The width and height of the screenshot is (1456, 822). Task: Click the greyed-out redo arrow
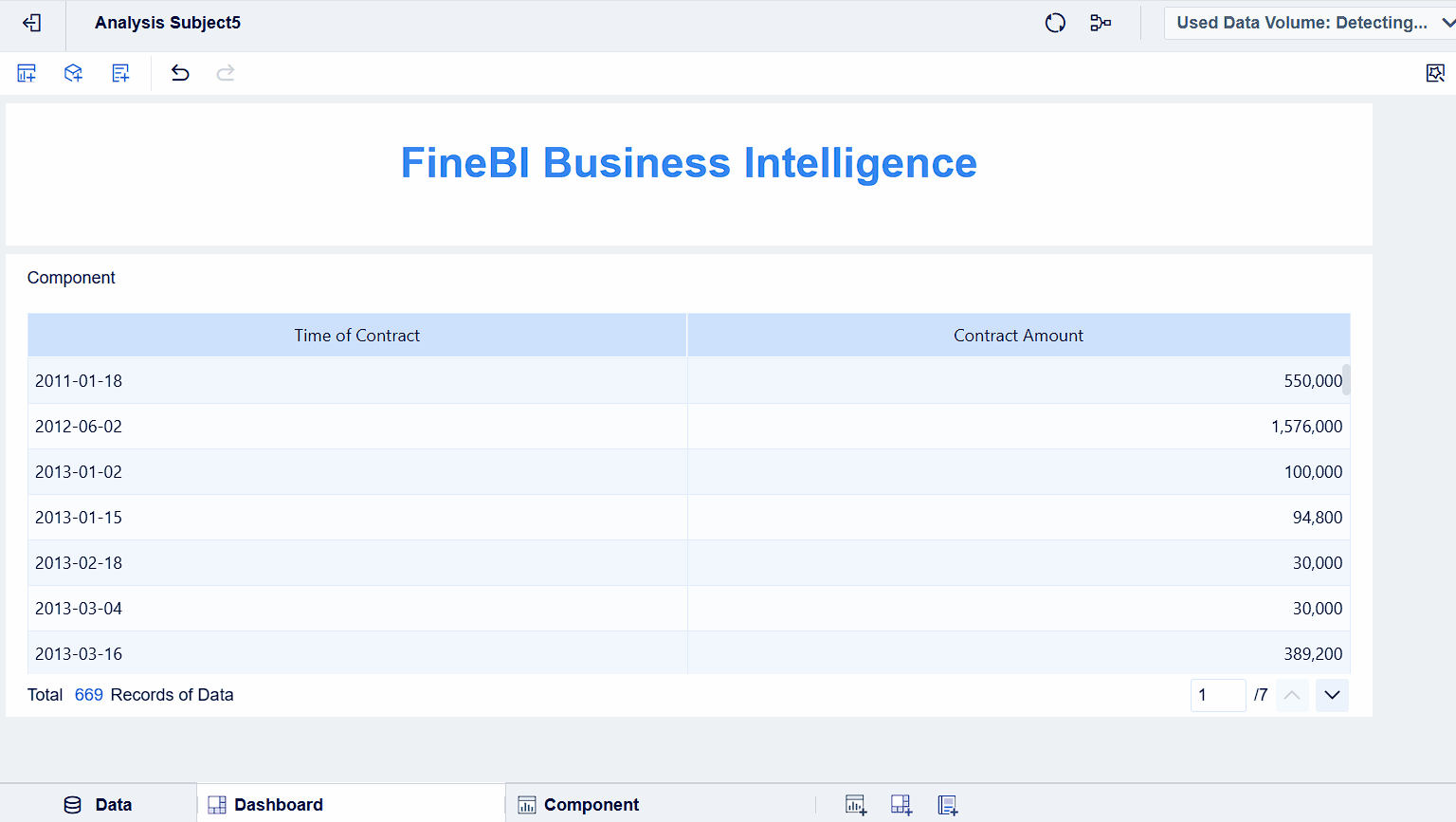(226, 73)
